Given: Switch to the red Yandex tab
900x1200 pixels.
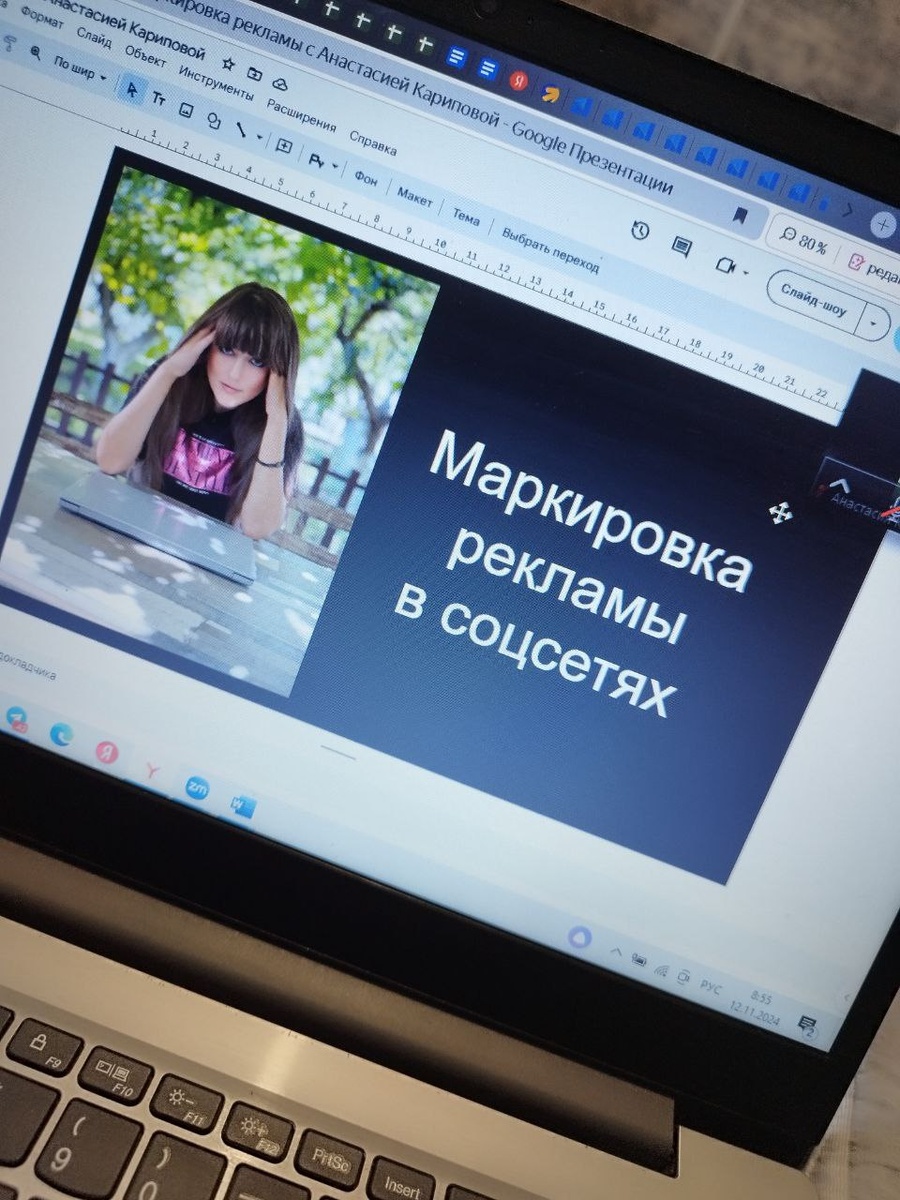Looking at the screenshot, I should click(x=520, y=81).
